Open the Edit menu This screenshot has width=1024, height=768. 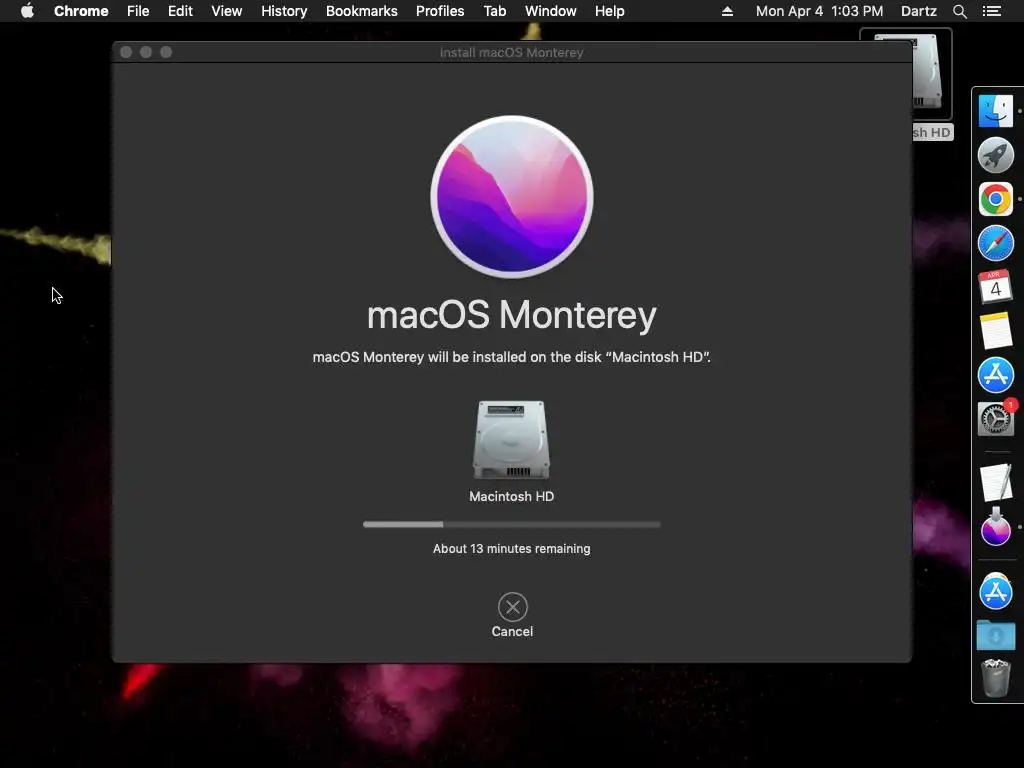[x=180, y=11]
